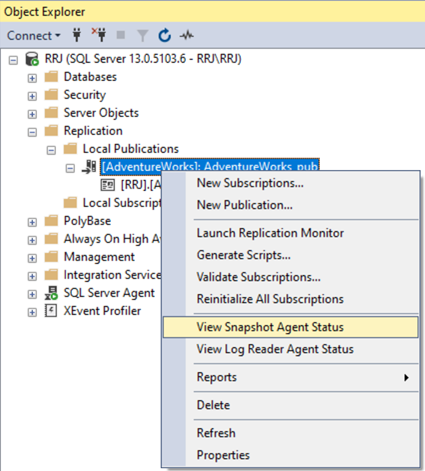Image resolution: width=425 pixels, height=471 pixels.
Task: Click the Object Explorer panel title
Action: click(x=44, y=12)
